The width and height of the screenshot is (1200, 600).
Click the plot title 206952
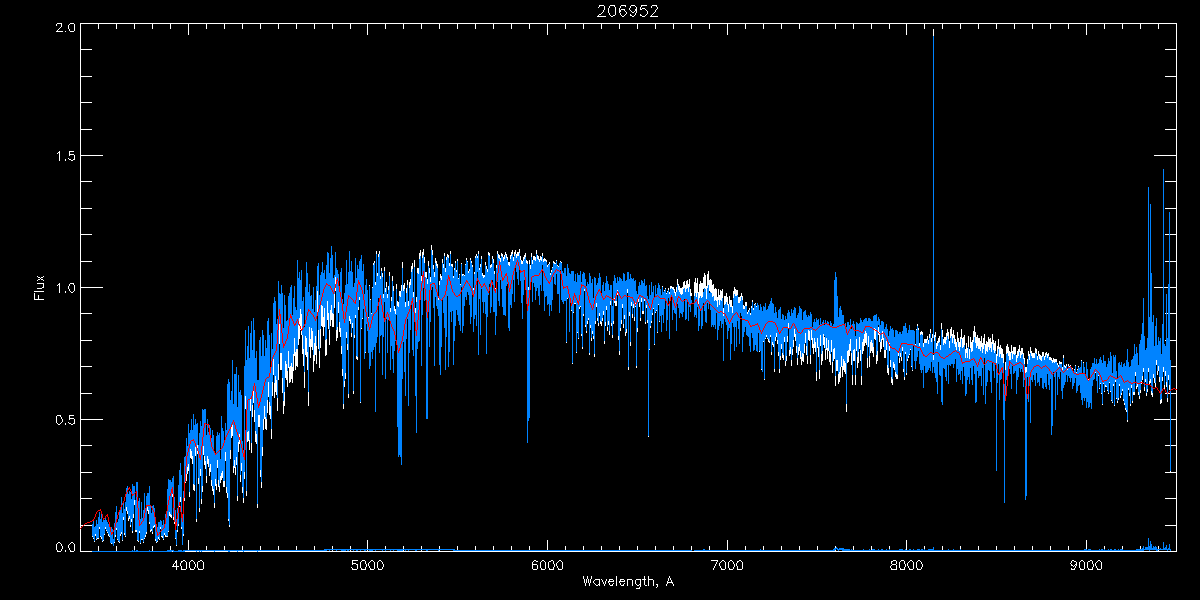[627, 11]
